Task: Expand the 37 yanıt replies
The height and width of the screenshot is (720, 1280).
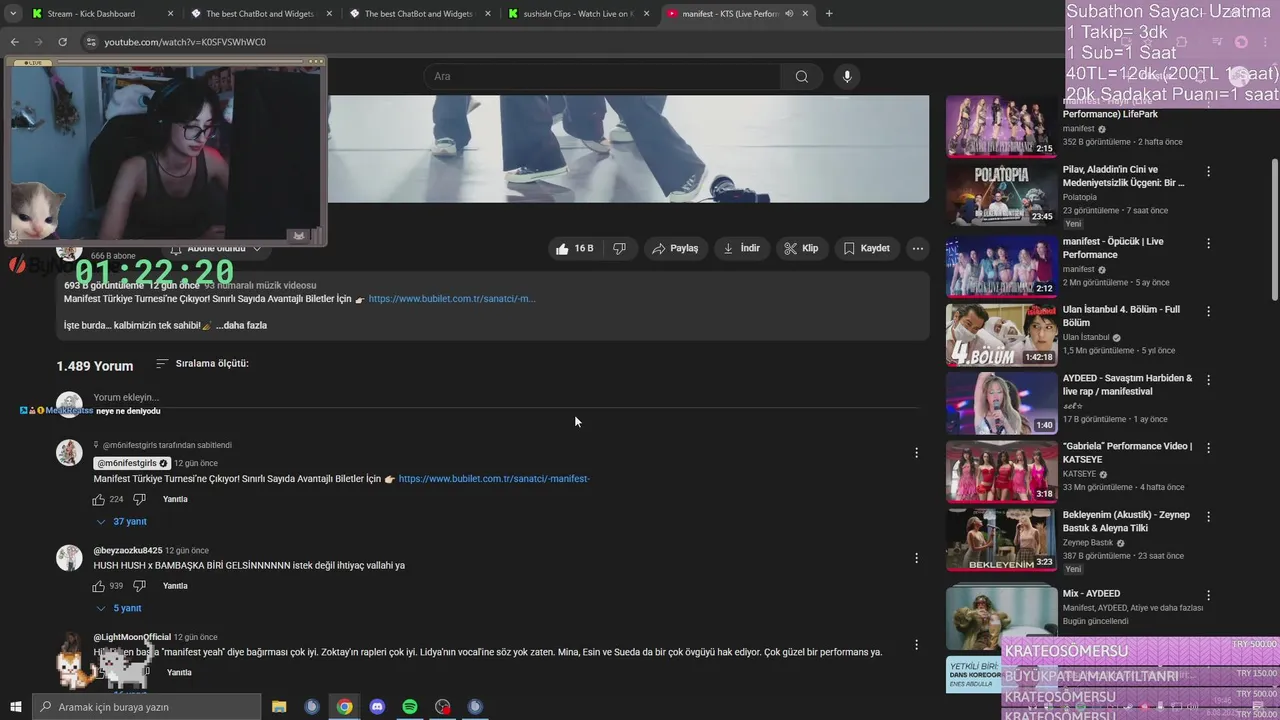Action: point(122,522)
